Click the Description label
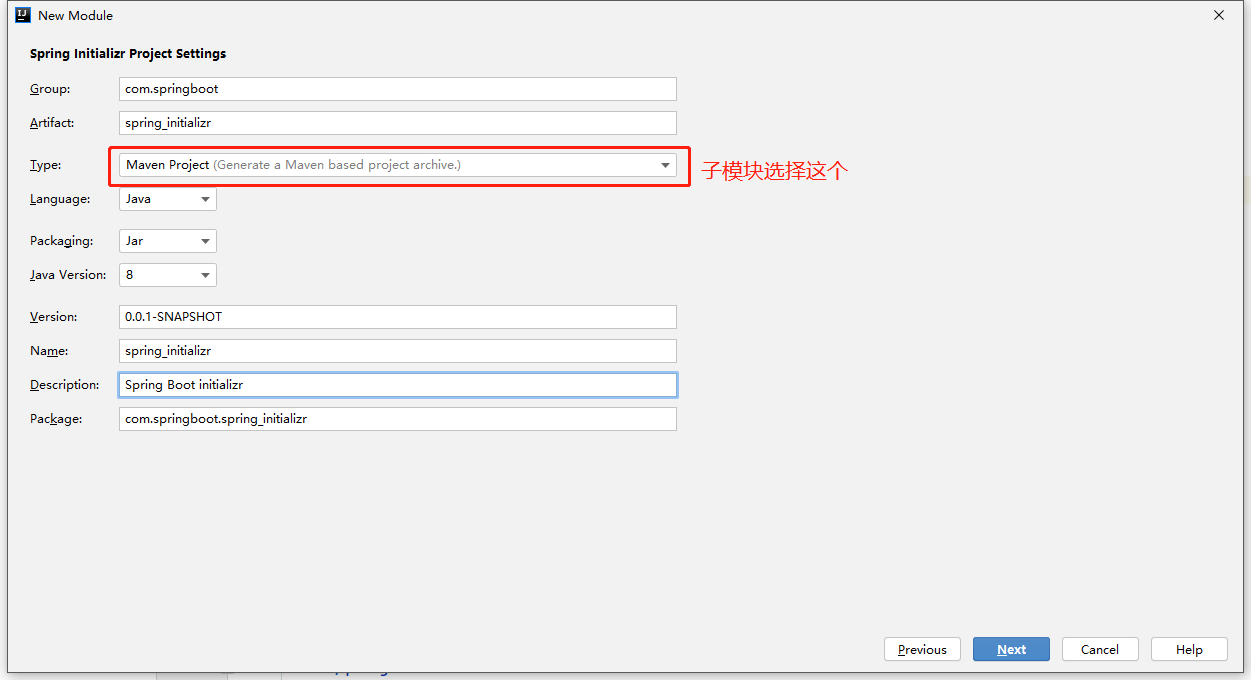The width and height of the screenshot is (1251, 680). pos(65,385)
